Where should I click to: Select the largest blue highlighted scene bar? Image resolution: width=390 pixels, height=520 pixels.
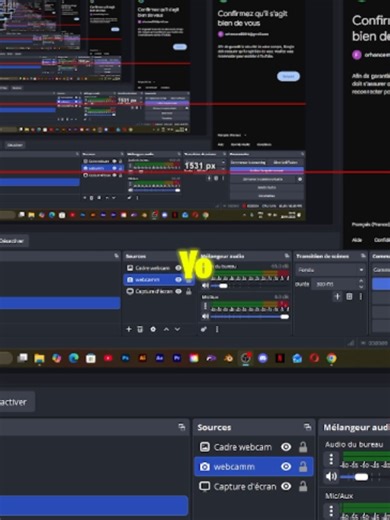click(x=93, y=506)
